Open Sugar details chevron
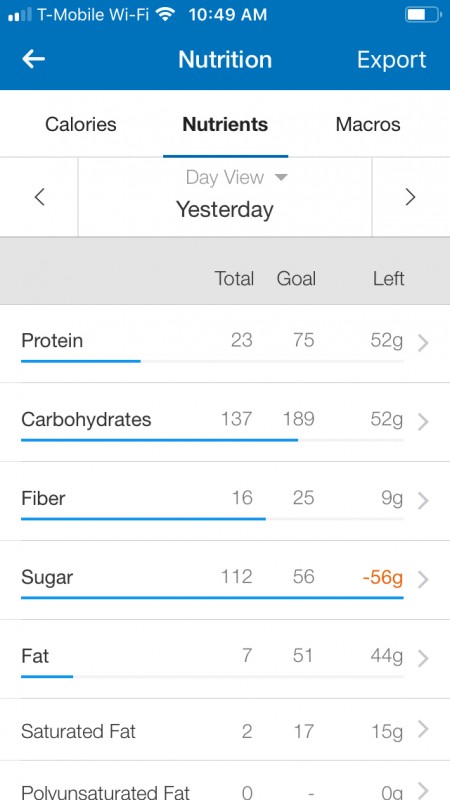This screenshot has height=800, width=450. coord(423,580)
